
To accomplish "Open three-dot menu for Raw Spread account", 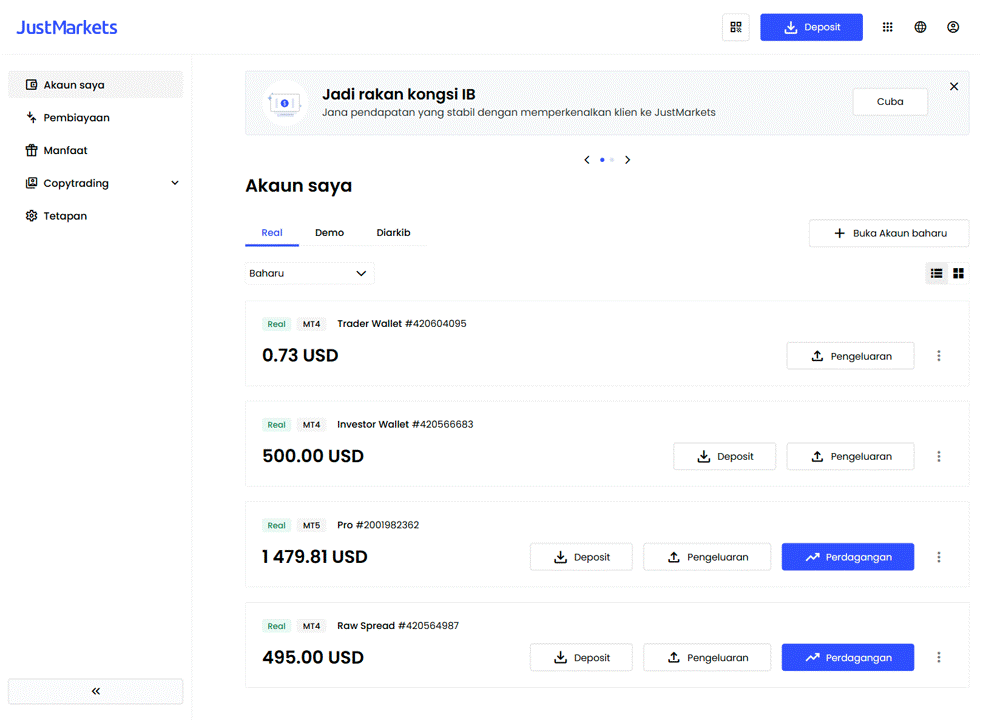I will point(938,658).
